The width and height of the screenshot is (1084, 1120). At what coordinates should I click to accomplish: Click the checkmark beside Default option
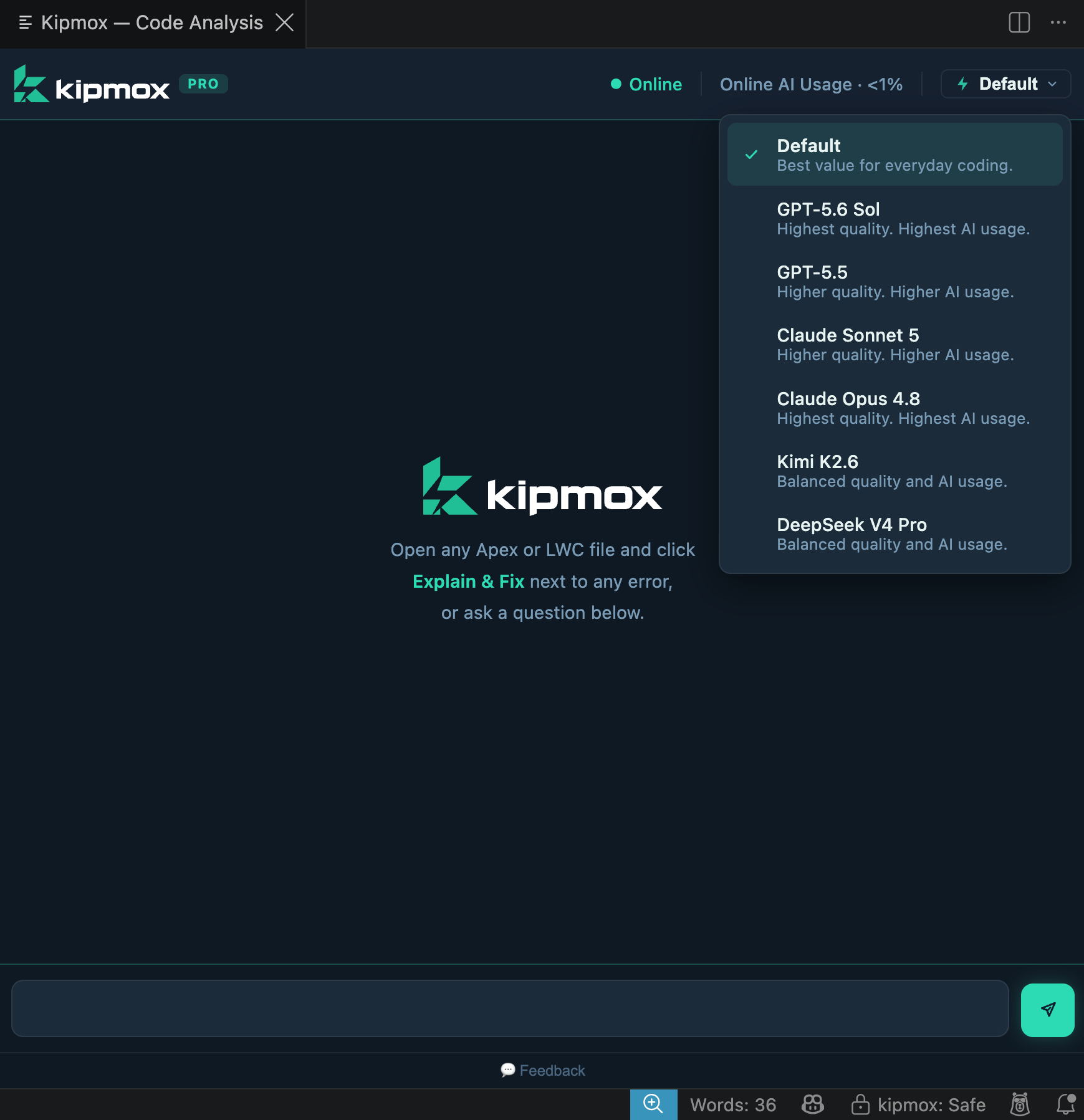752,155
